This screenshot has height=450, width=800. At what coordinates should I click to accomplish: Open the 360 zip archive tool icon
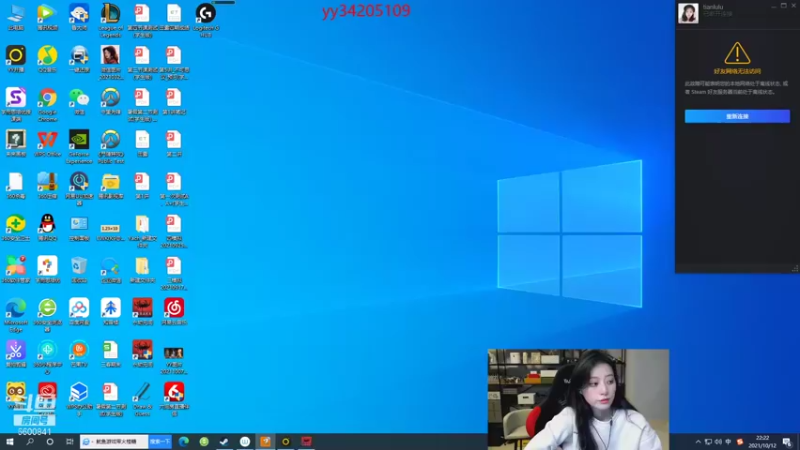[47, 183]
